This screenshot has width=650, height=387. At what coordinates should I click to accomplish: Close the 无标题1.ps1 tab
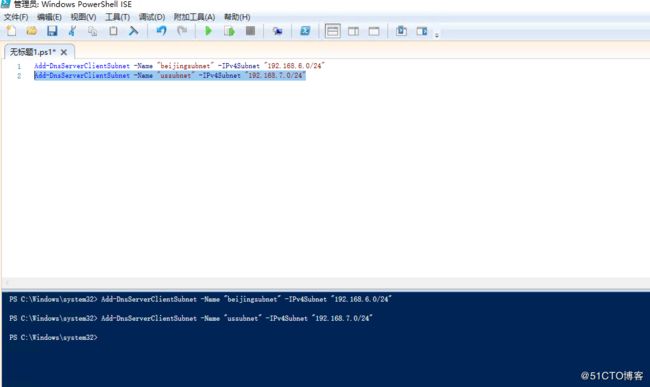(64, 52)
